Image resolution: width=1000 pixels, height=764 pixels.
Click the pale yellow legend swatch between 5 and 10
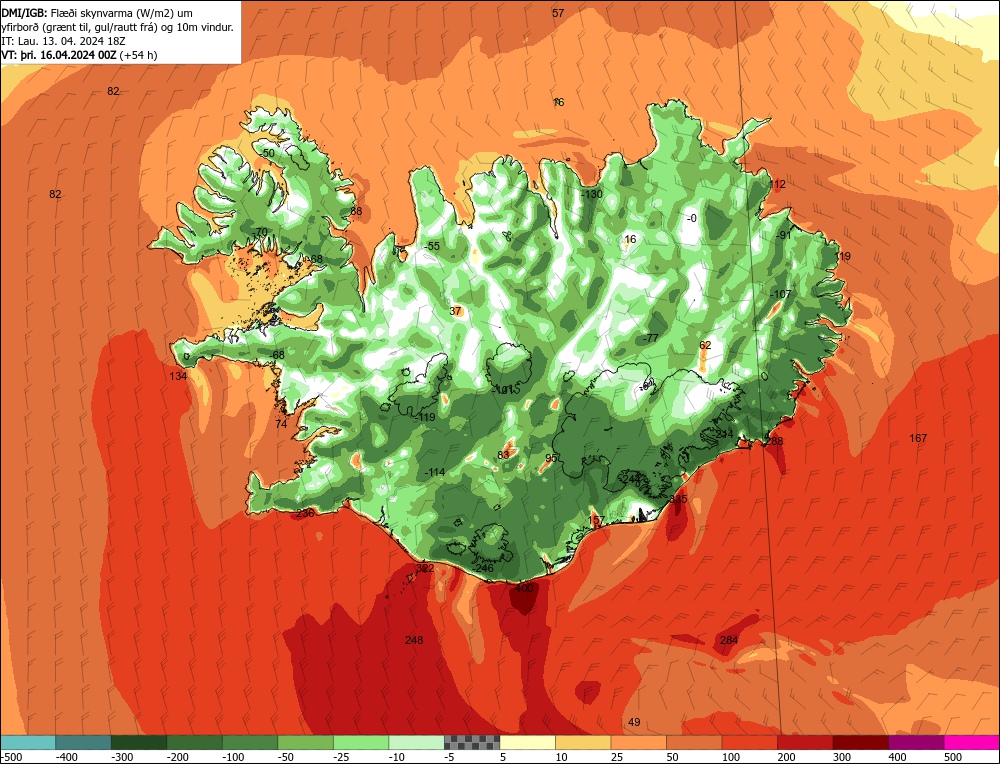(x=527, y=742)
